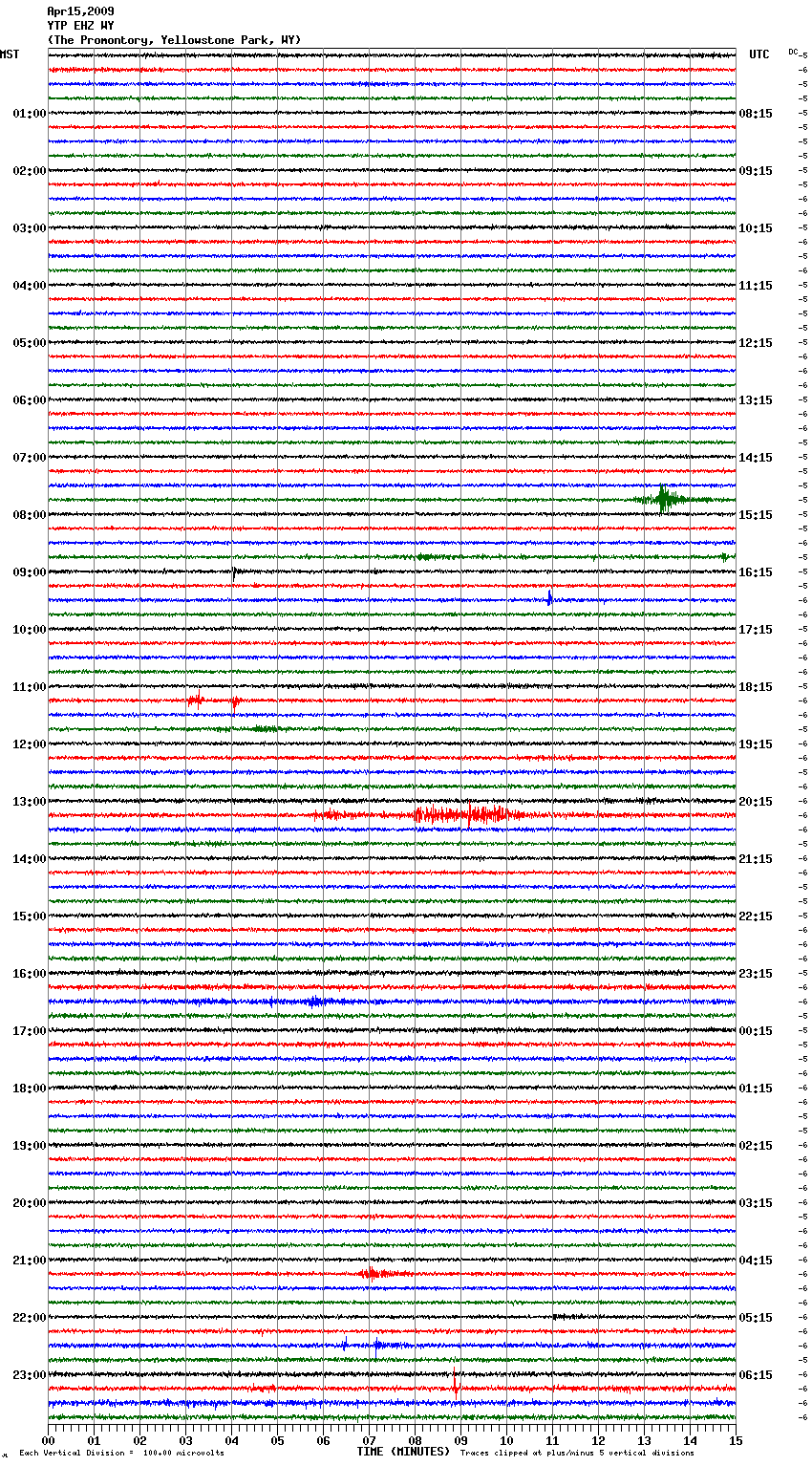Select the 21:00 MST time label
This screenshot has width=812, height=1466.
[x=30, y=1261]
